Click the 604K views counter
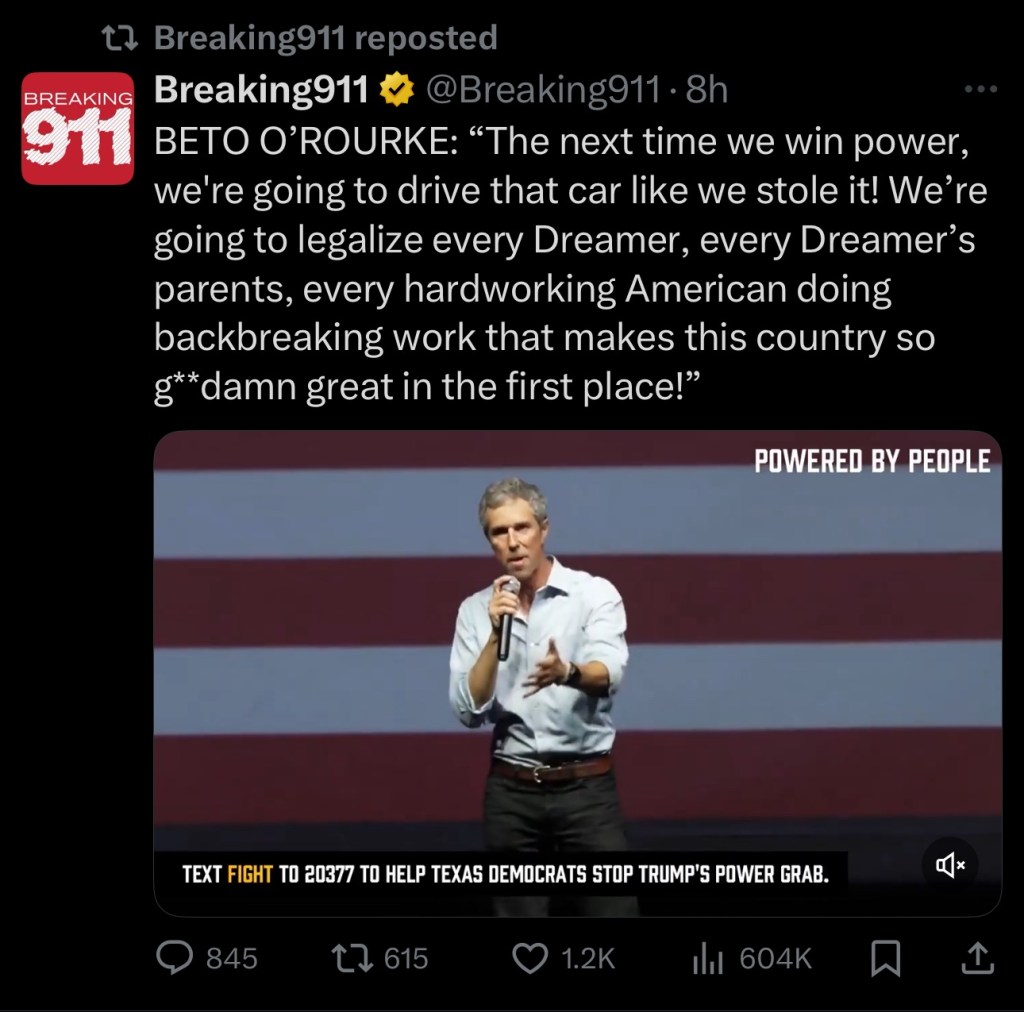This screenshot has width=1024, height=1012. point(775,958)
